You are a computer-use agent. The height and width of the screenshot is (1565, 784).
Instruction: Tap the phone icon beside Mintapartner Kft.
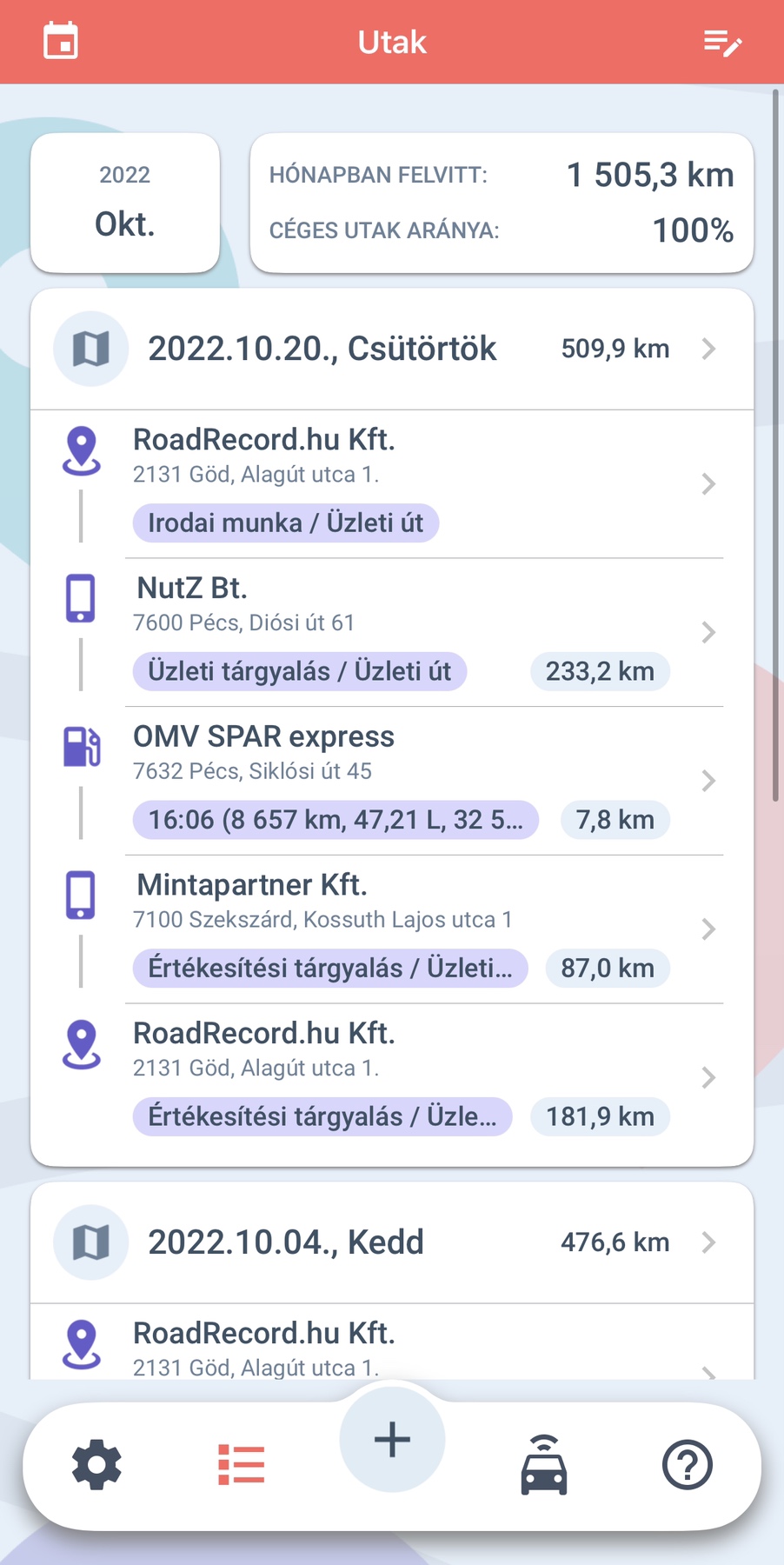pyautogui.click(x=81, y=895)
